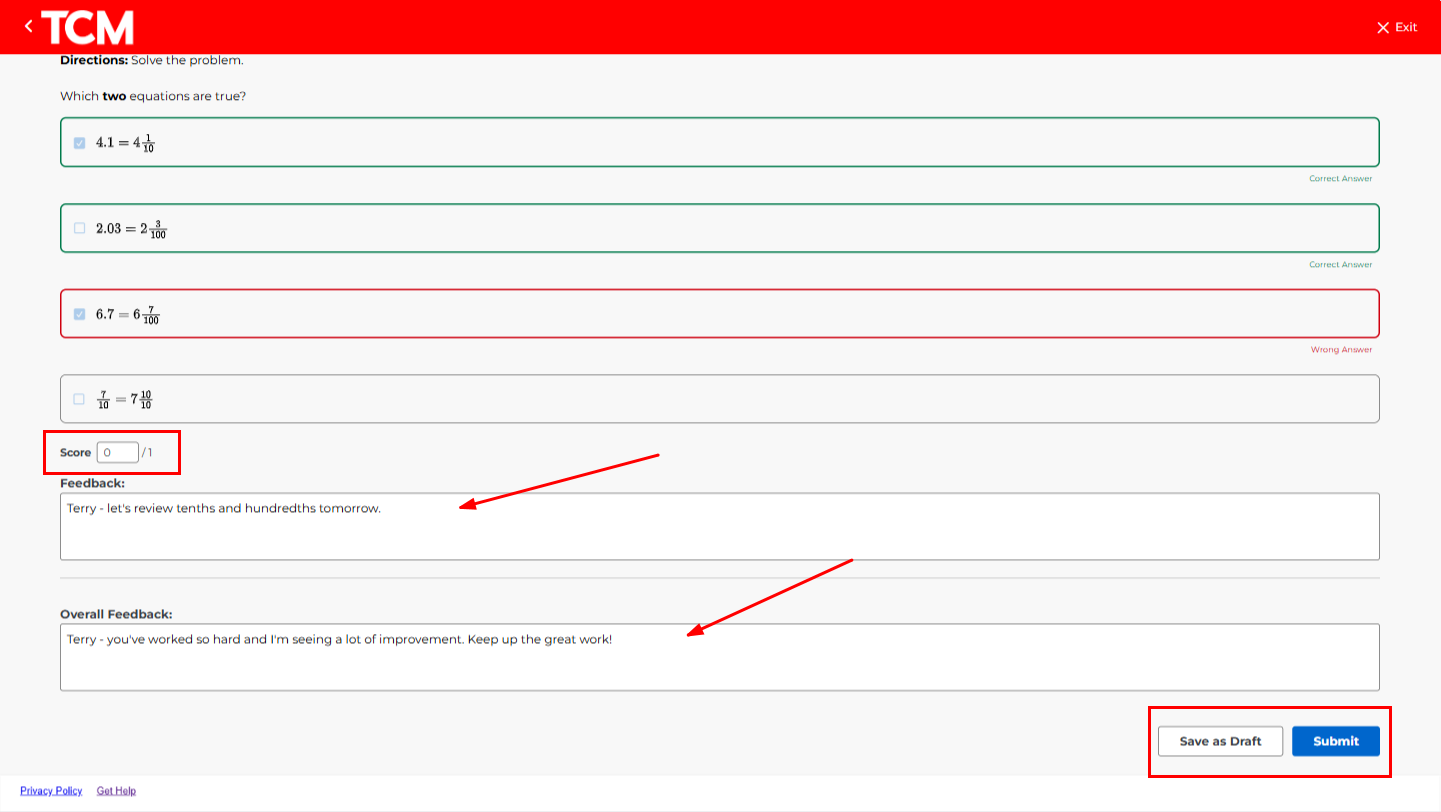1441x812 pixels.
Task: Click the Correct Answer label under 2.03 equation
Action: [1340, 265]
